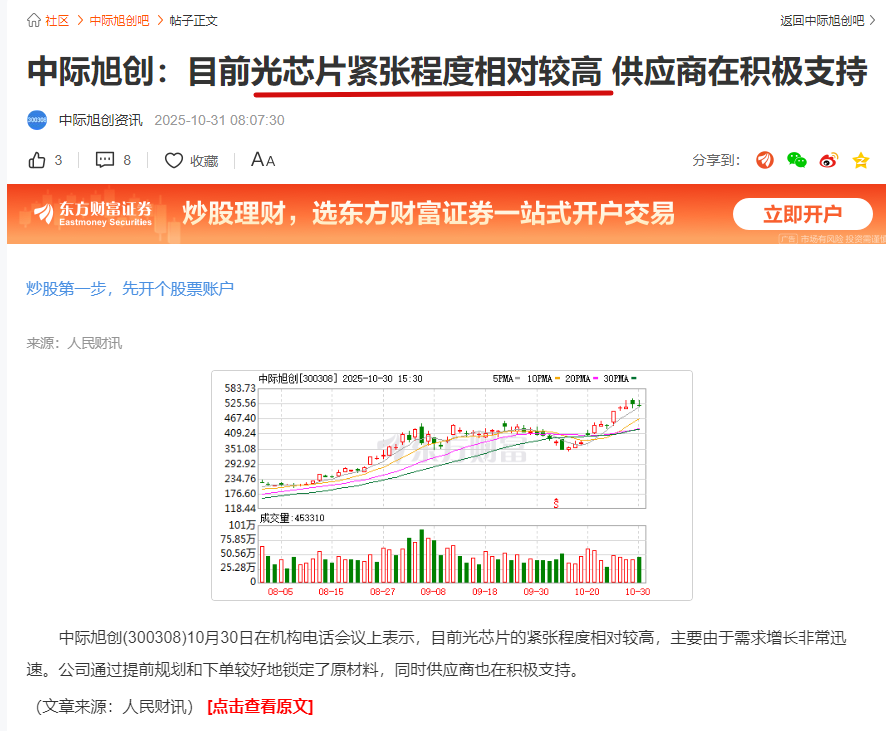Viewport: 886px width, 731px height.
Task: Click the 来源：人民财讯 source text
Action: (x=74, y=343)
